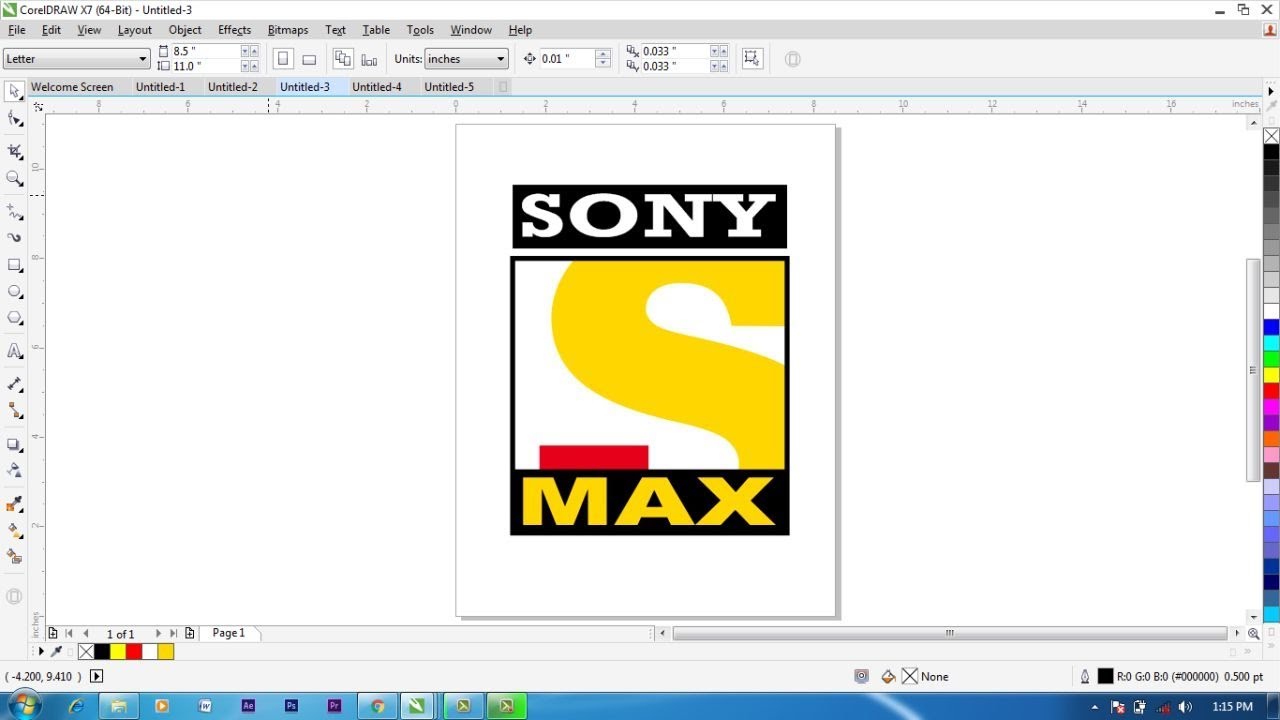Select the Color Eyedropper tool in toolbox
1280x720 pixels.
(15, 504)
